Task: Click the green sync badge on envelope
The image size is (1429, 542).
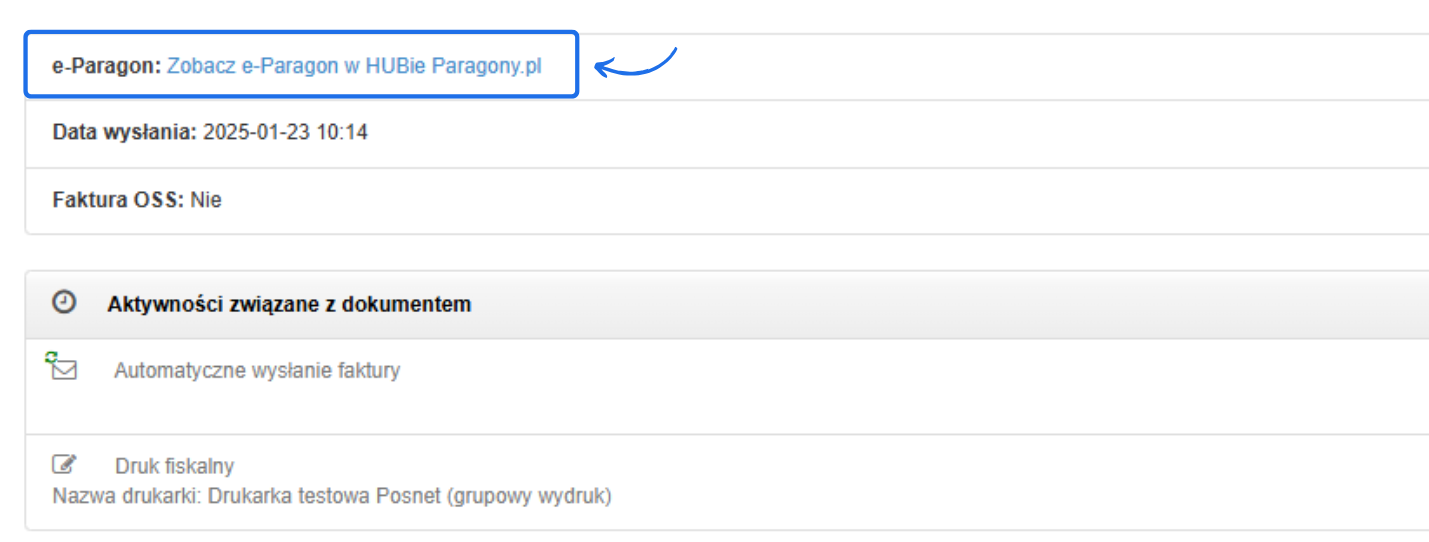Action: (x=51, y=356)
